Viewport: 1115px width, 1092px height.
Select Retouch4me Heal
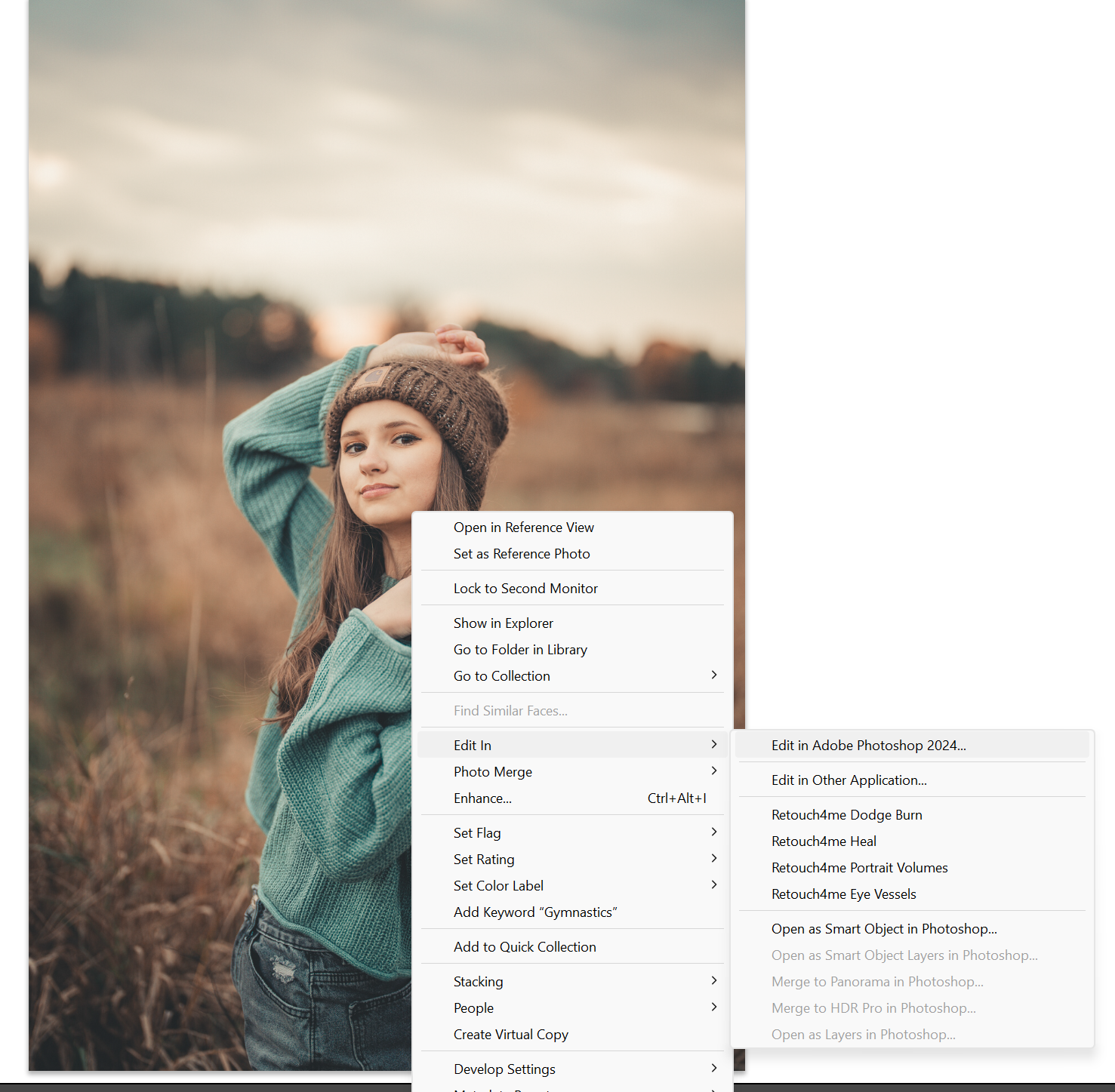pyautogui.click(x=824, y=841)
